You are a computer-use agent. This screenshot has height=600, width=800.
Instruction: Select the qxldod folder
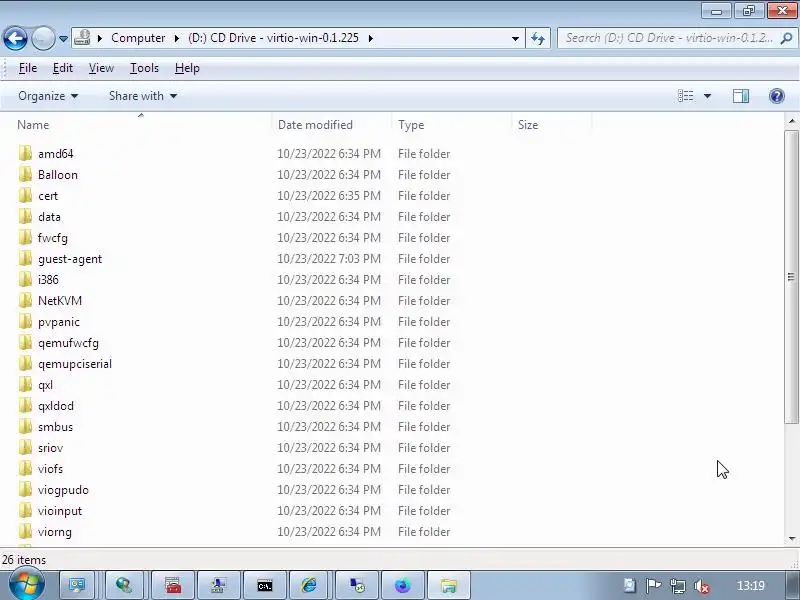[x=56, y=406]
